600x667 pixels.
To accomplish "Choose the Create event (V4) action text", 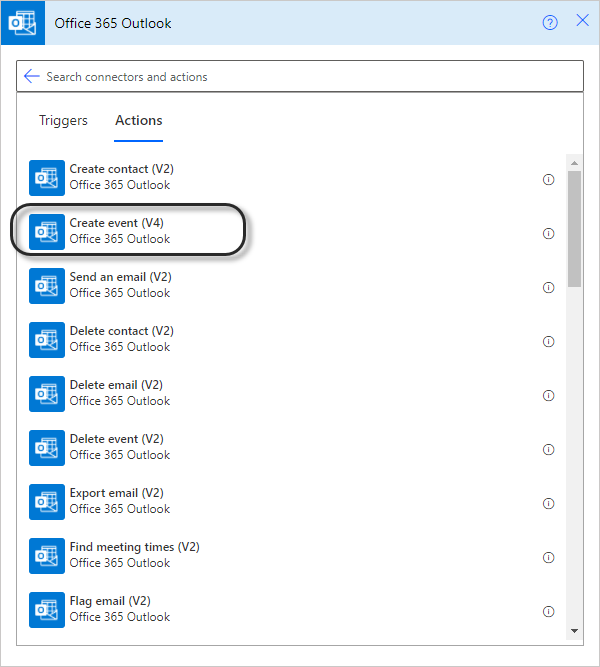I will (x=117, y=223).
